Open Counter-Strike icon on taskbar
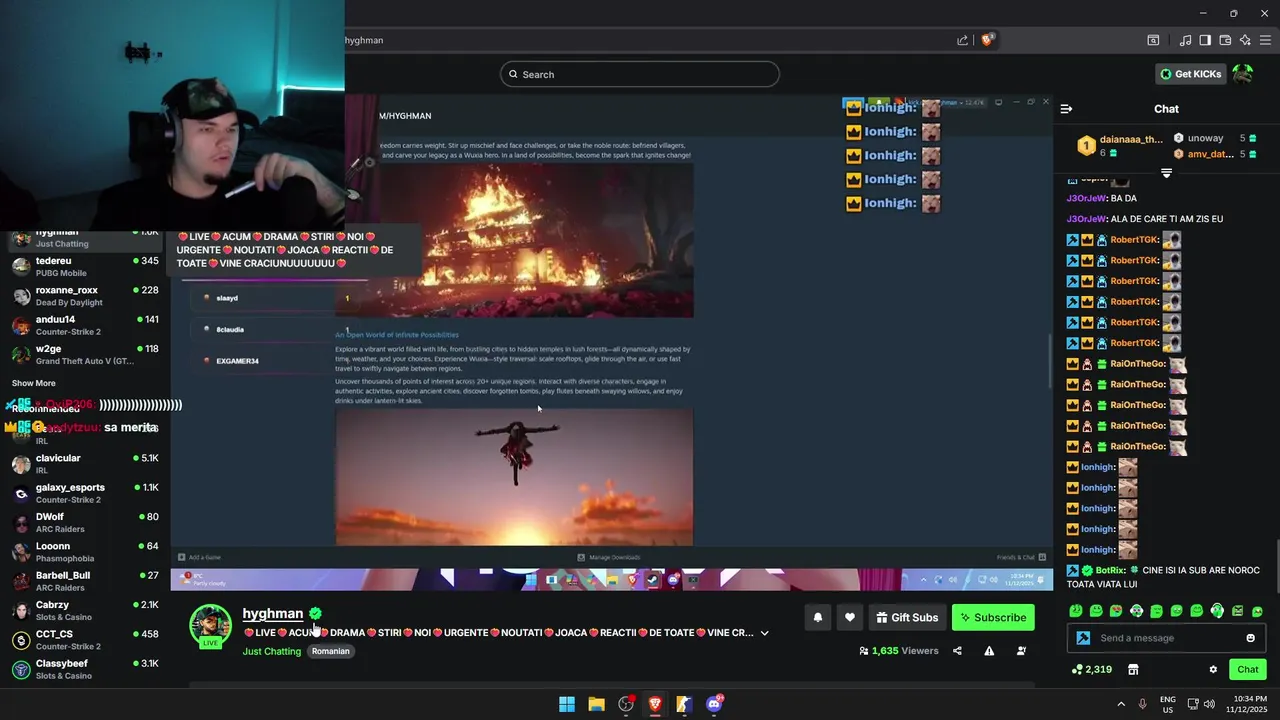The height and width of the screenshot is (720, 1280). tap(684, 704)
